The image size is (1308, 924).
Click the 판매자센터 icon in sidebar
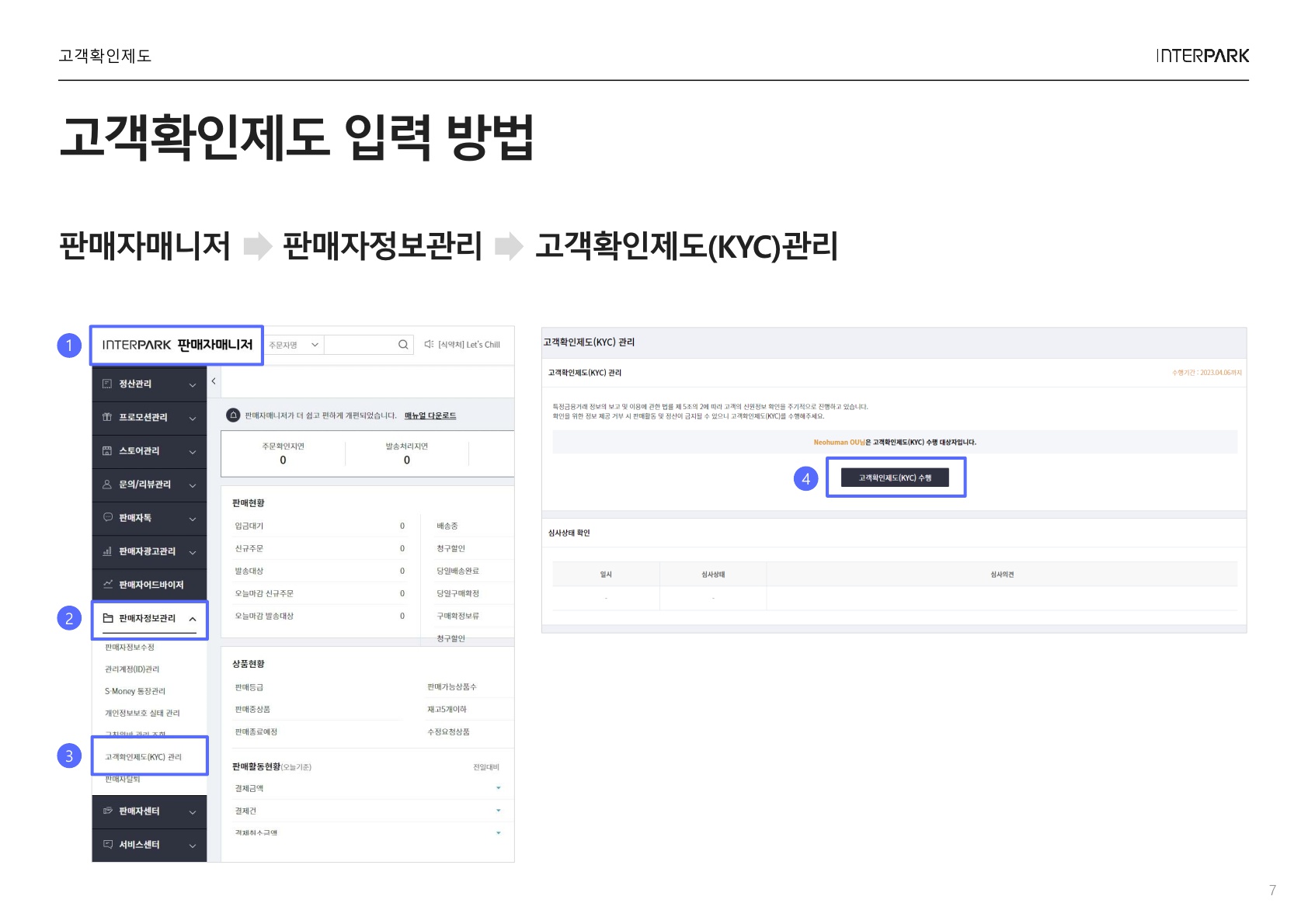pos(107,811)
